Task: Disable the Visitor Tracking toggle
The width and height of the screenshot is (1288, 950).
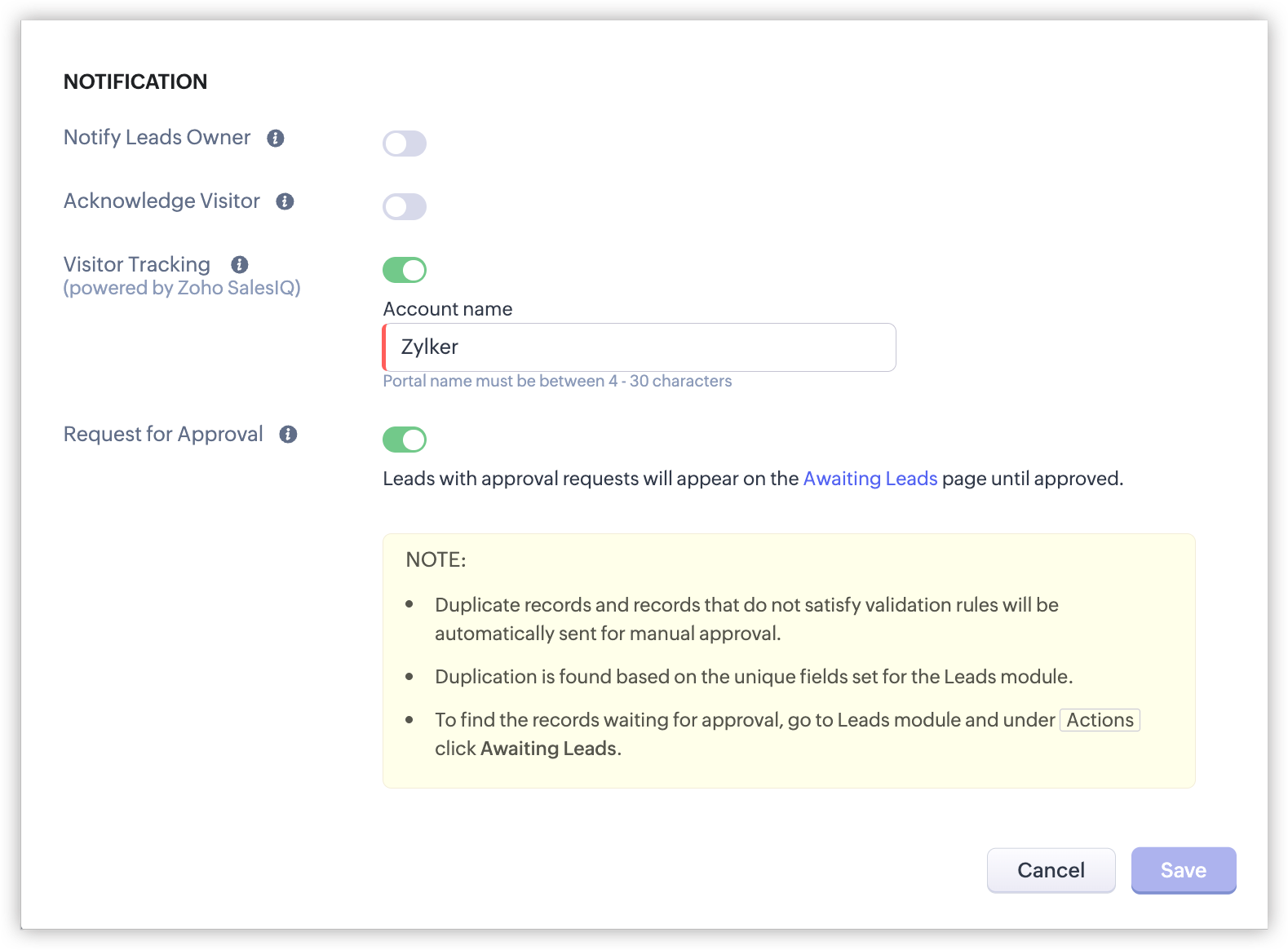Action: (x=405, y=270)
